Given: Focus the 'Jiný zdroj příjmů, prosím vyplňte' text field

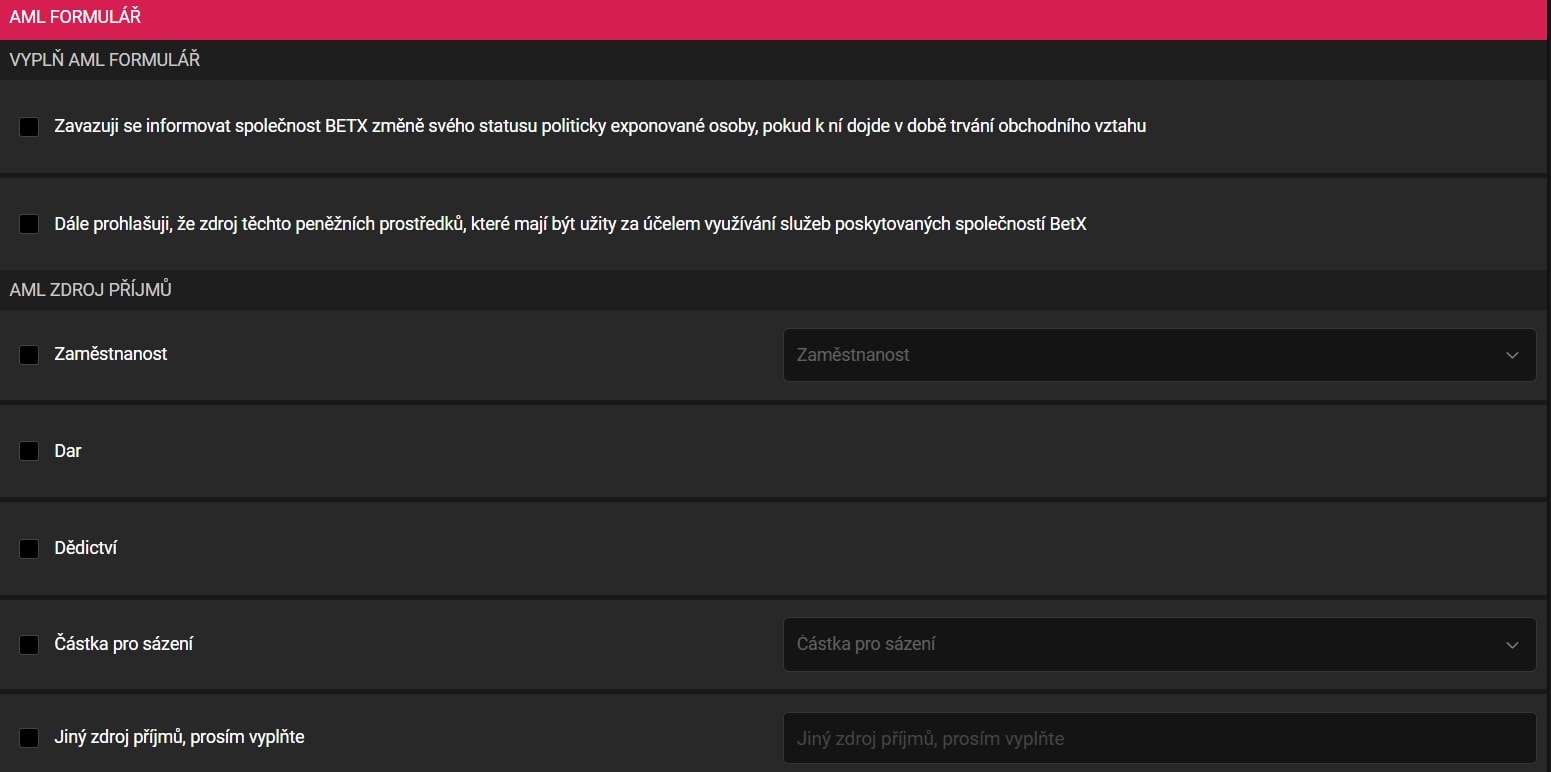Looking at the screenshot, I should click(x=1159, y=738).
